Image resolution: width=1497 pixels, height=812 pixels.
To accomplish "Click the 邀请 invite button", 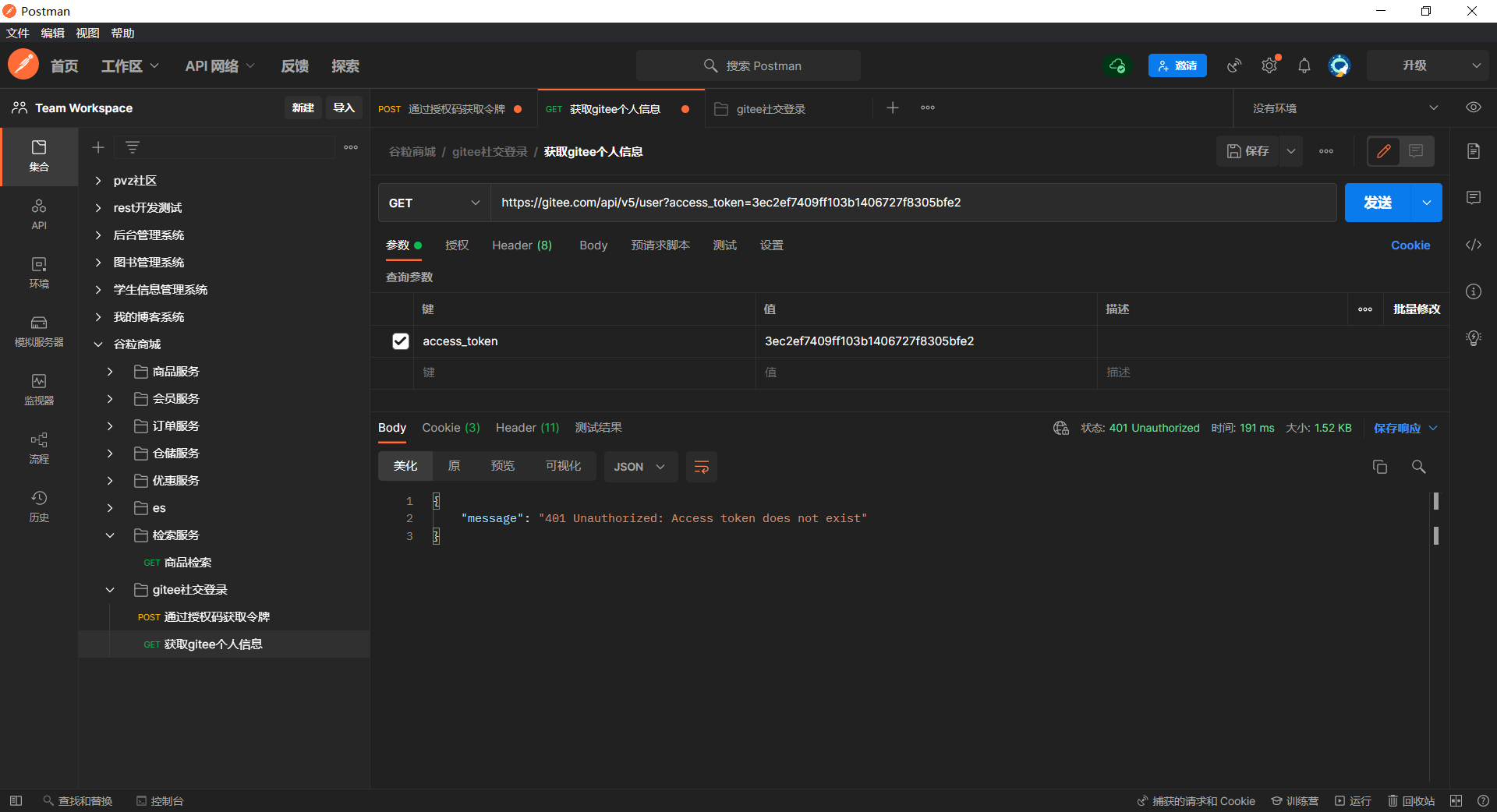I will coord(1177,65).
